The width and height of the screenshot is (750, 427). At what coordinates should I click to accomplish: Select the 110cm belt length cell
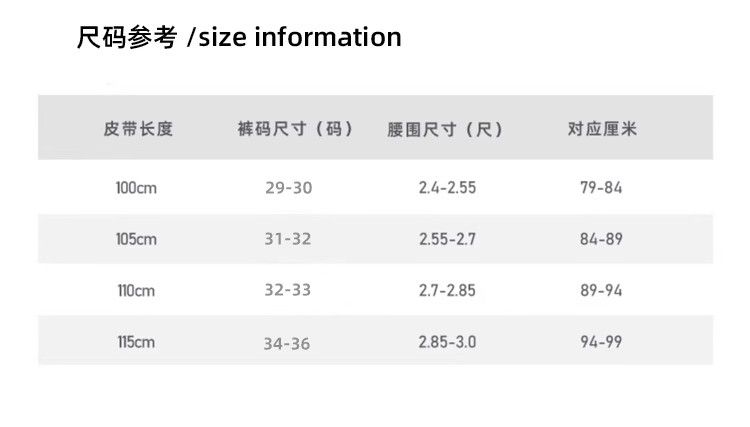pyautogui.click(x=136, y=291)
